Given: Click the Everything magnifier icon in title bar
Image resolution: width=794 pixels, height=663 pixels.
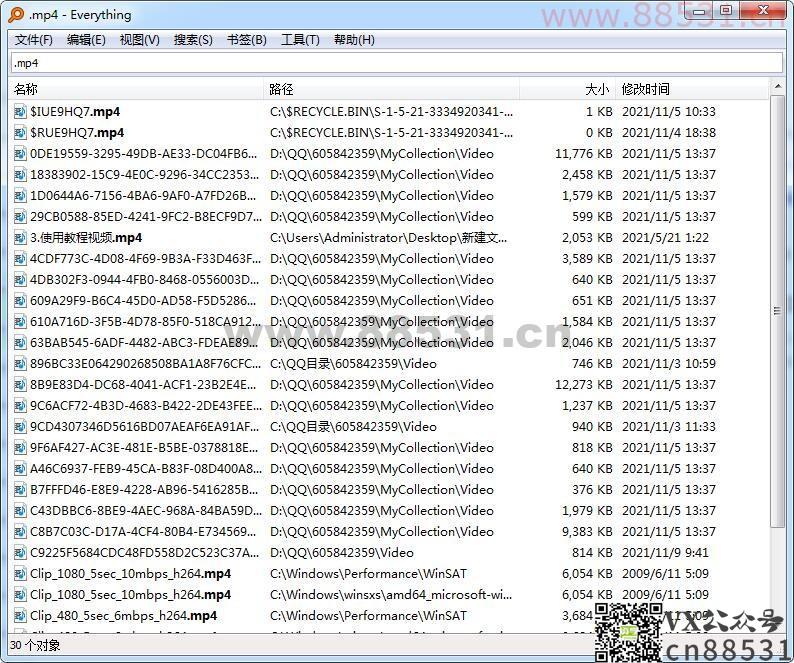Looking at the screenshot, I should pos(16,15).
